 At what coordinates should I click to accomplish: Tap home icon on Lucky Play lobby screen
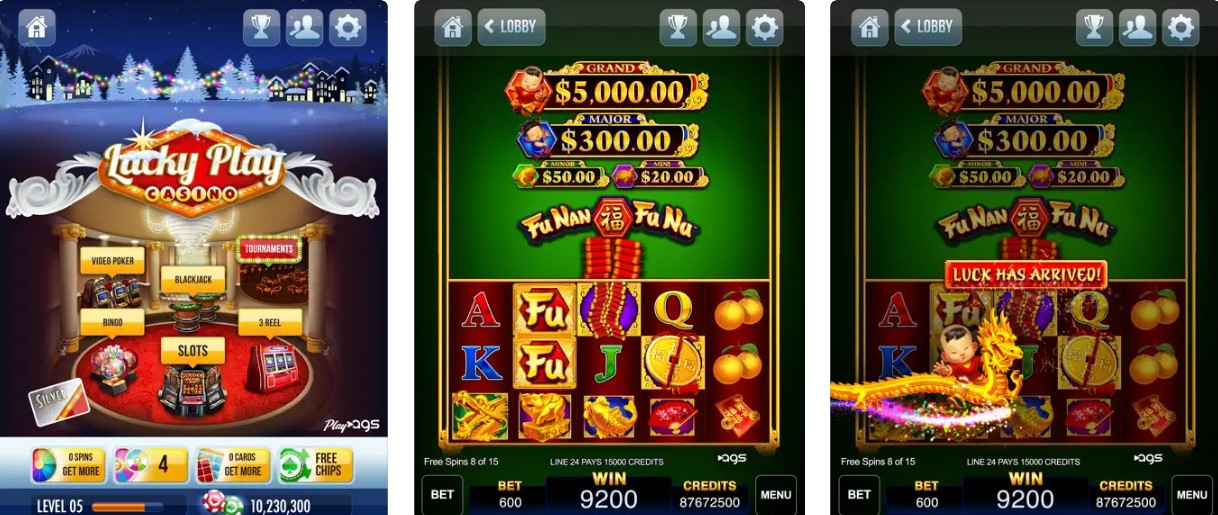37,27
